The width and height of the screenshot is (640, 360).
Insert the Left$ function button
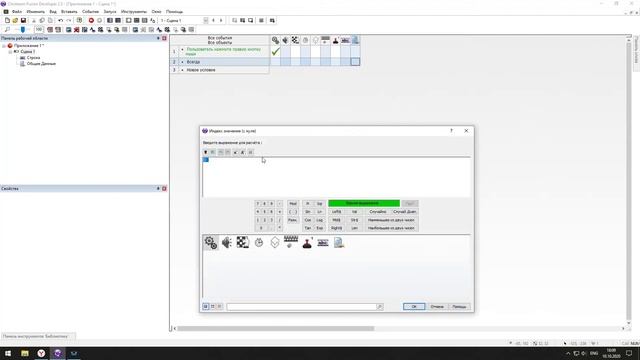tap(336, 212)
